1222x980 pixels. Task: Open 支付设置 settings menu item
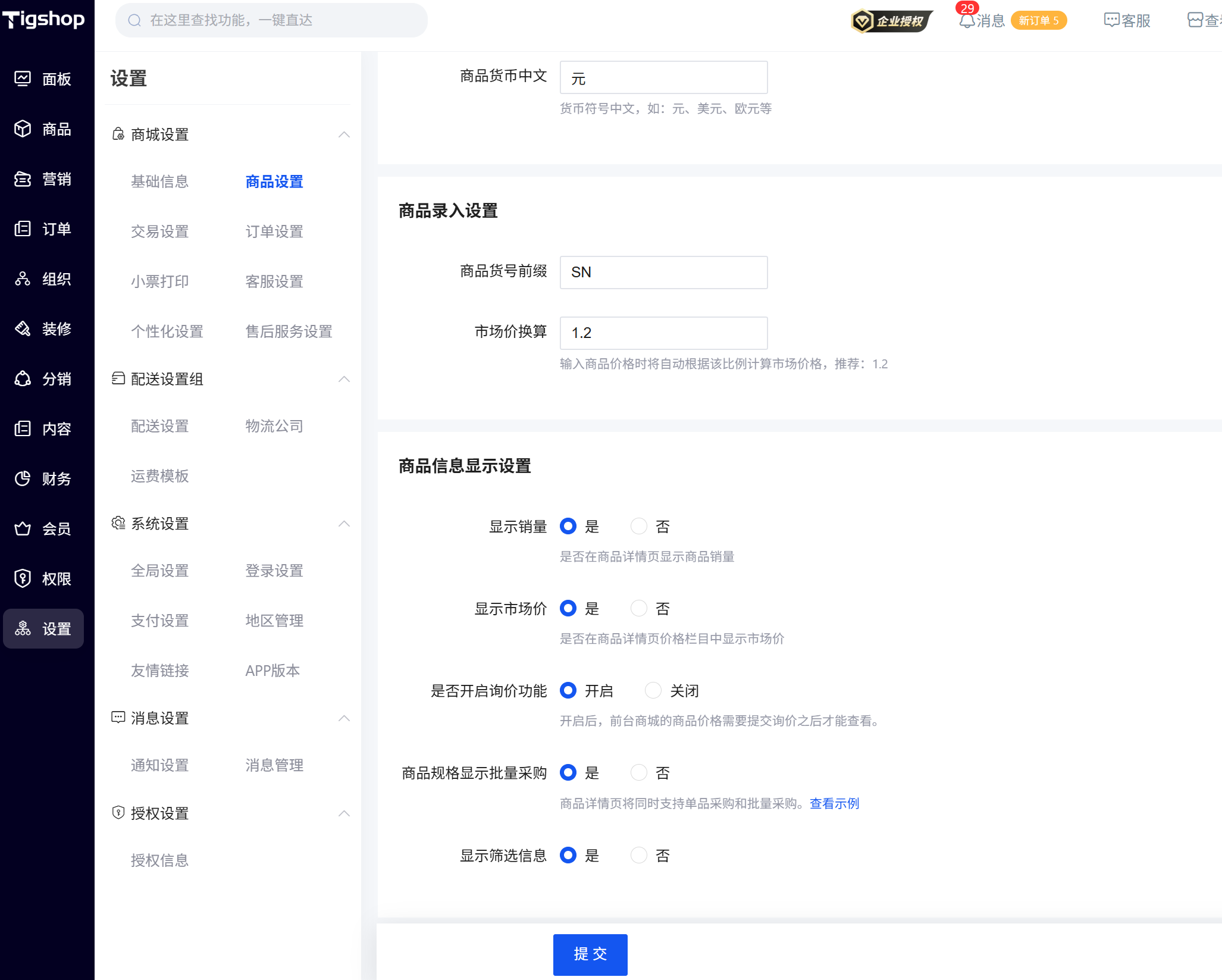click(159, 621)
